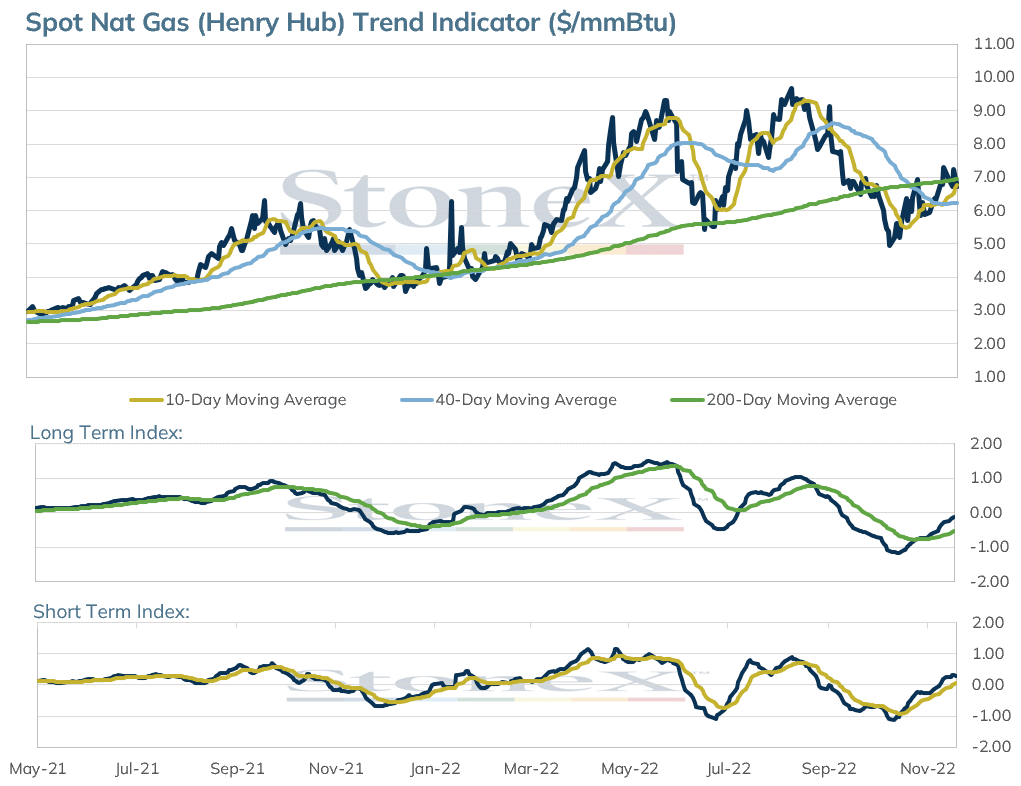The image size is (1021, 786).
Task: Click the Nov-22 date axis label
Action: click(928, 769)
